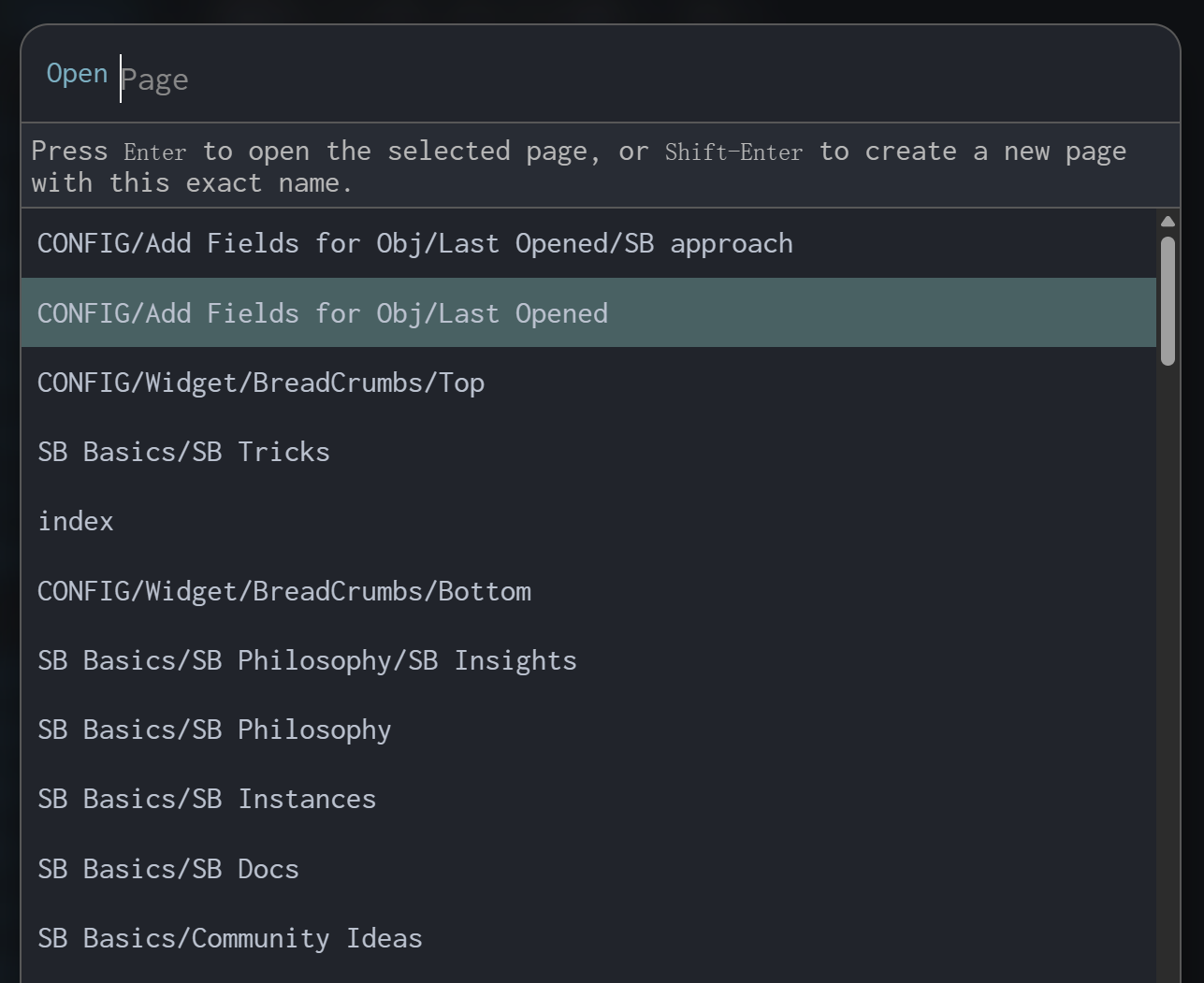1204x983 pixels.
Task: Select SB Basics/SB Docs from results
Action: [168, 870]
